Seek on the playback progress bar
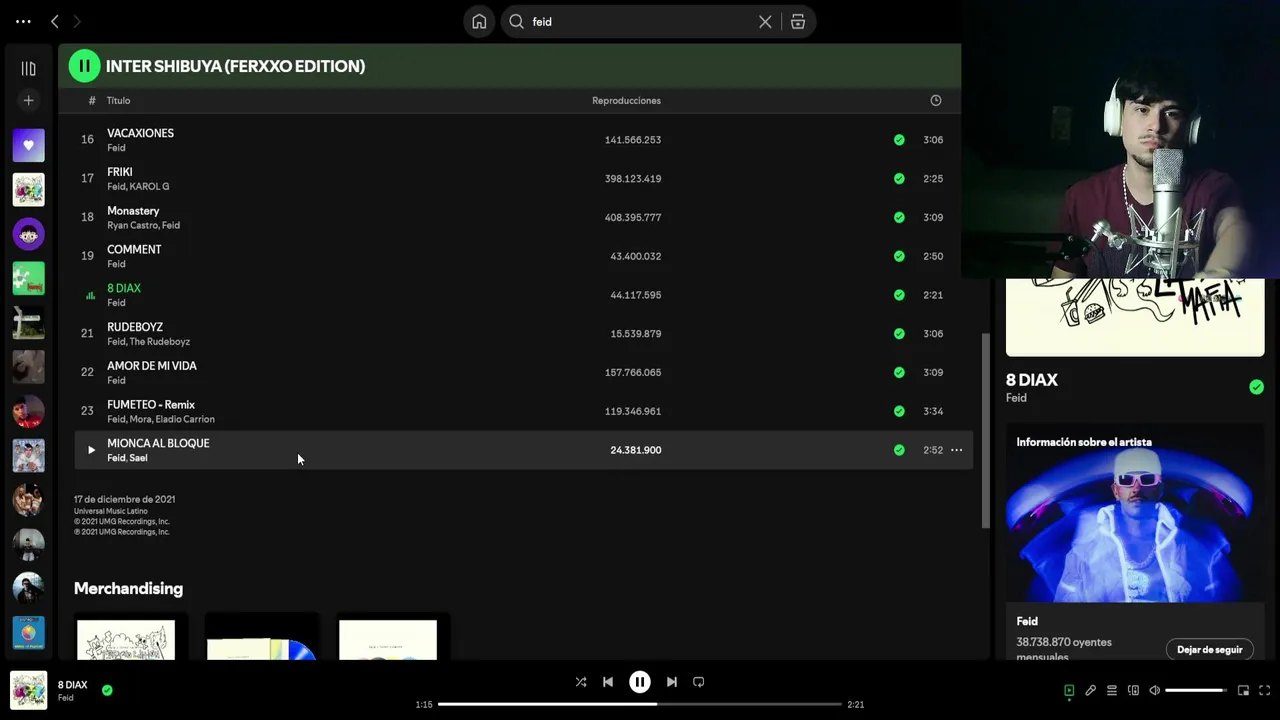1280x720 pixels. [640, 704]
